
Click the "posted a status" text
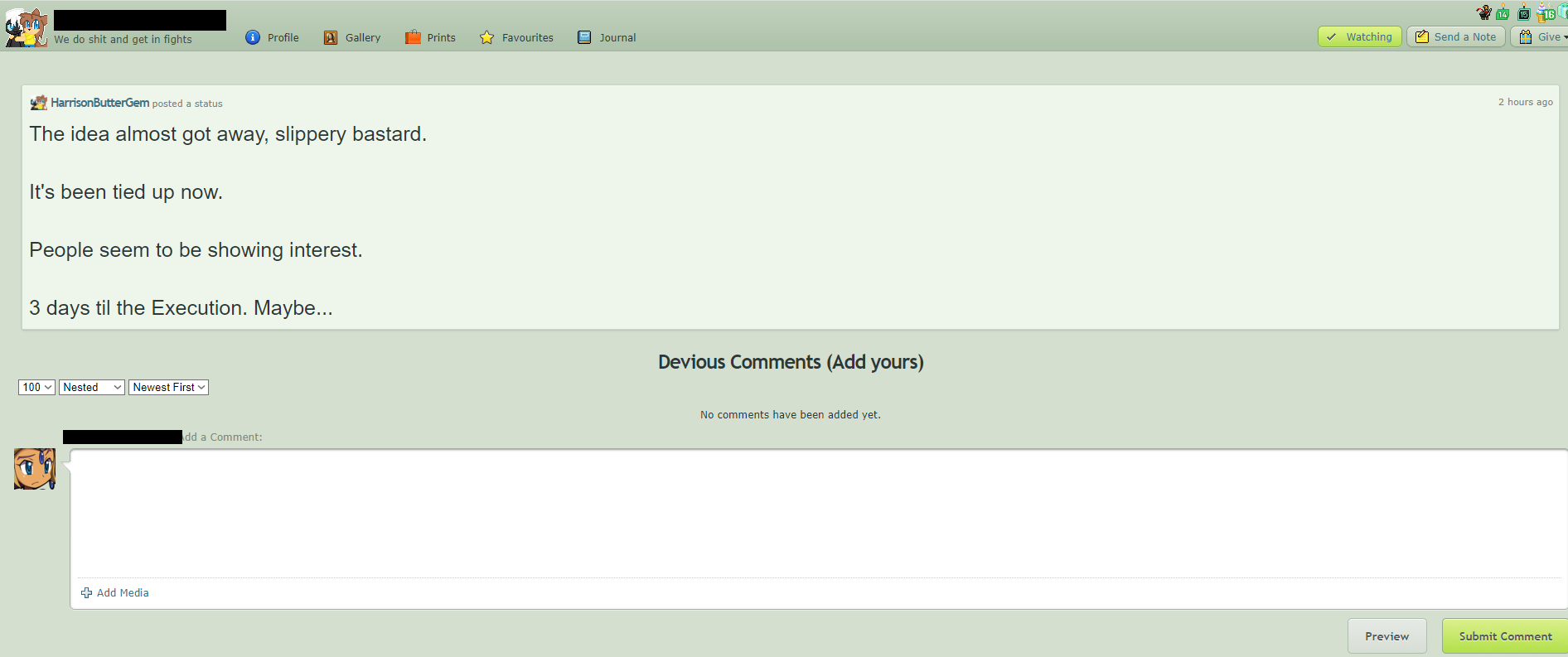point(187,104)
